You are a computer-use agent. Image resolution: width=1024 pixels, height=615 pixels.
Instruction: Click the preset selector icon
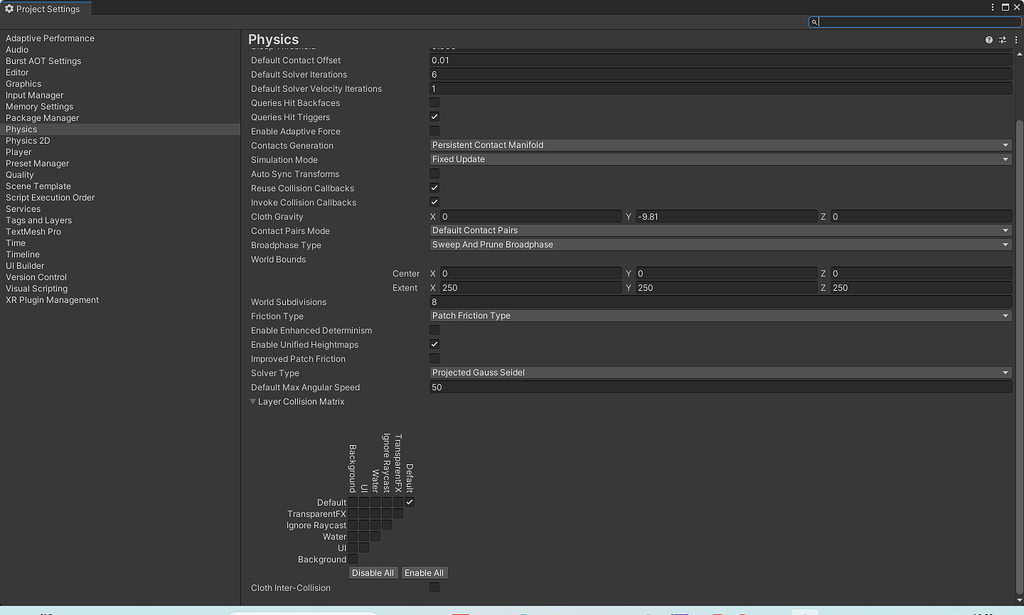pyautogui.click(x=1002, y=40)
